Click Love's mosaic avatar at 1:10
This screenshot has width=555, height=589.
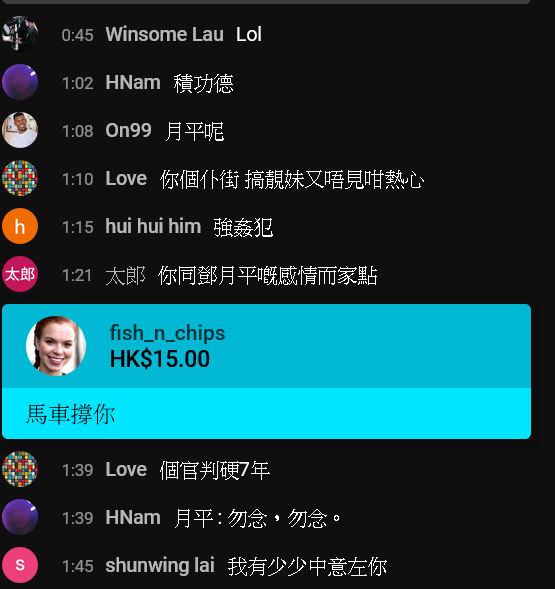coord(20,178)
